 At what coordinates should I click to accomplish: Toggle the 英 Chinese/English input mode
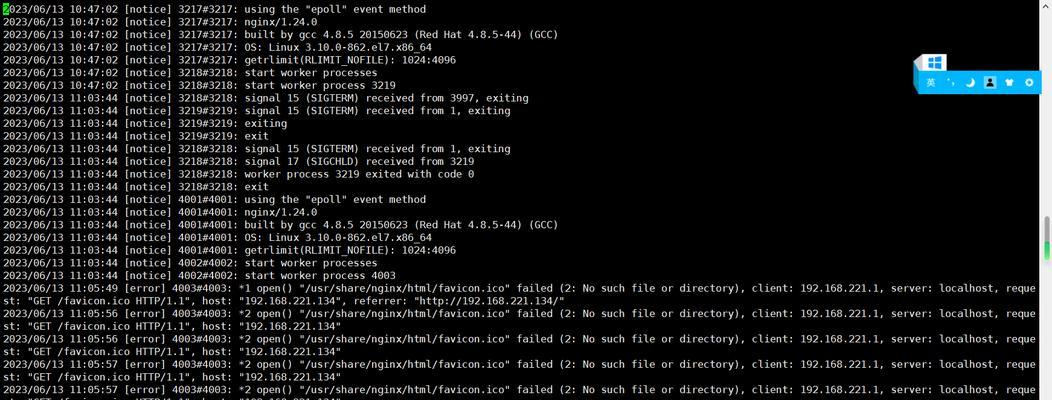(931, 83)
